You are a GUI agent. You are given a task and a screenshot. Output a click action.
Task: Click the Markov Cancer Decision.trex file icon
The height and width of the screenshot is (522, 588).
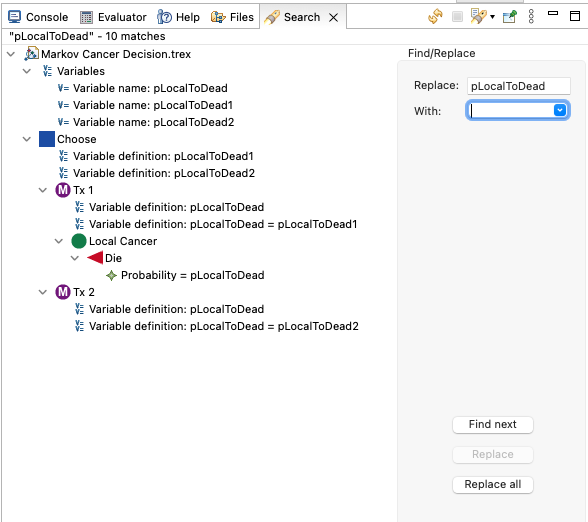pyautogui.click(x=31, y=54)
